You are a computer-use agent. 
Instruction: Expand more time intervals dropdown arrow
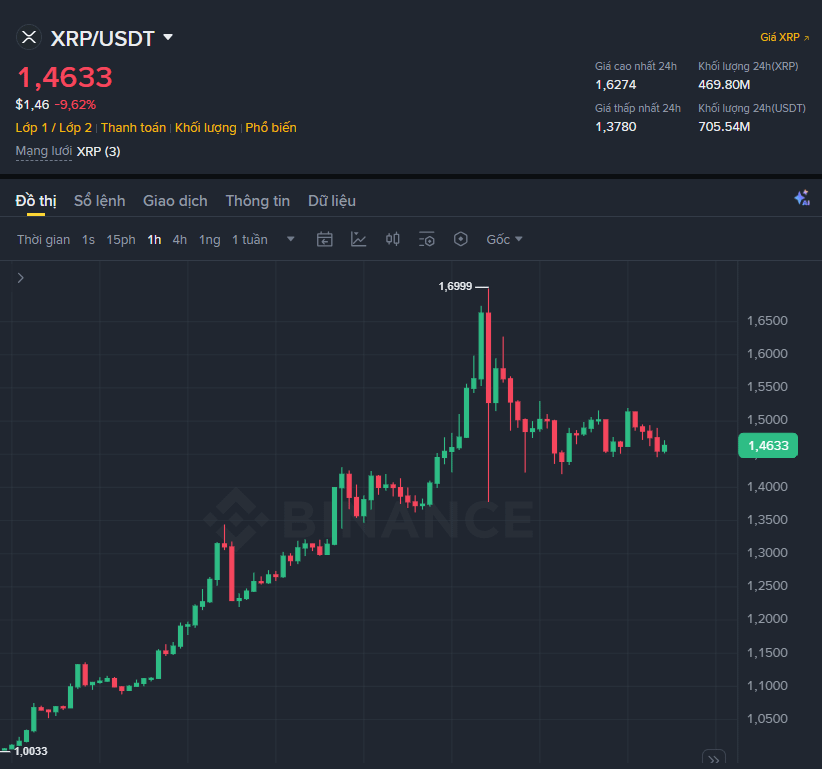pos(290,239)
